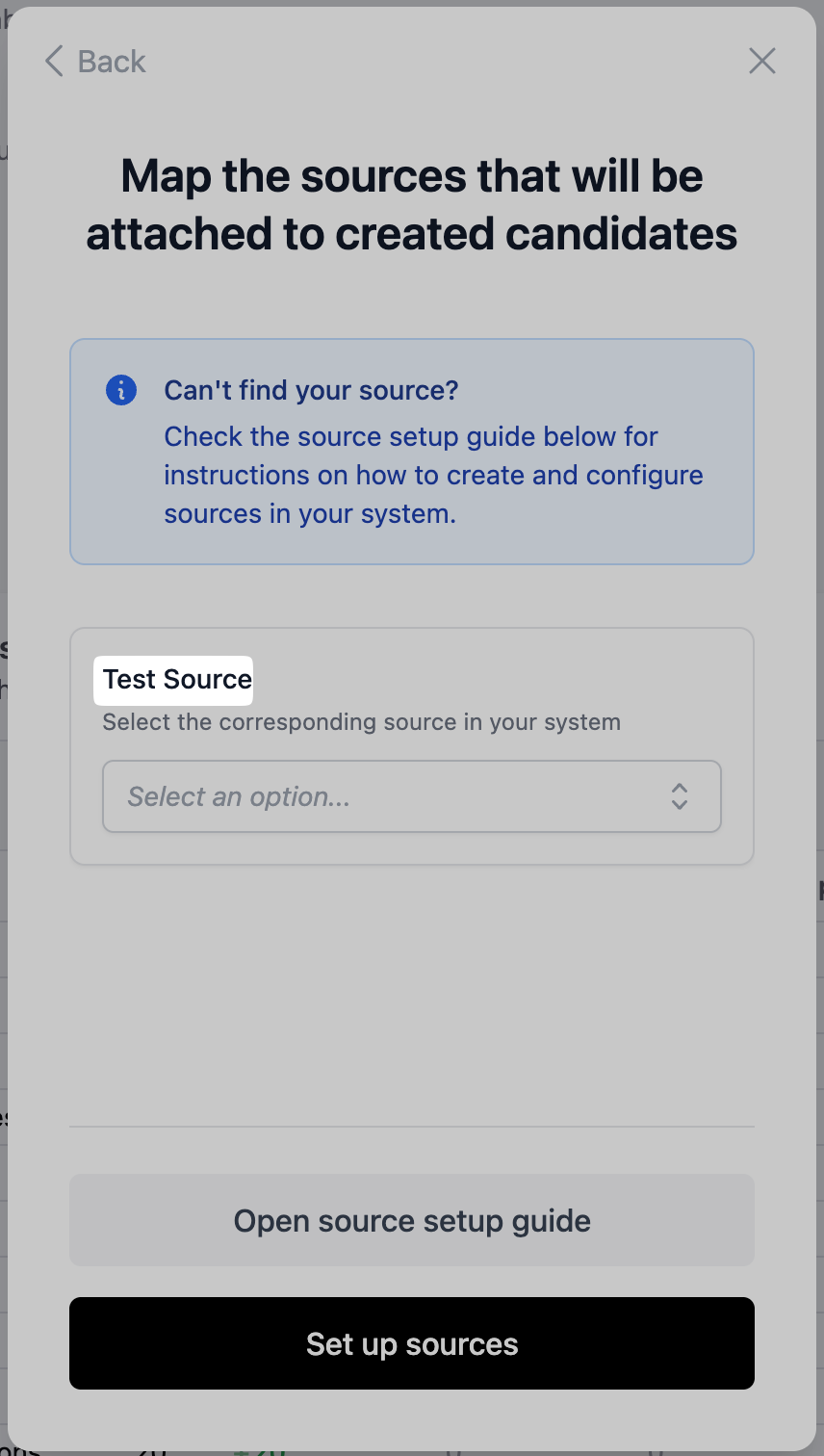Close the source mapping dialog
Screen dimensions: 824x1456
(x=761, y=62)
